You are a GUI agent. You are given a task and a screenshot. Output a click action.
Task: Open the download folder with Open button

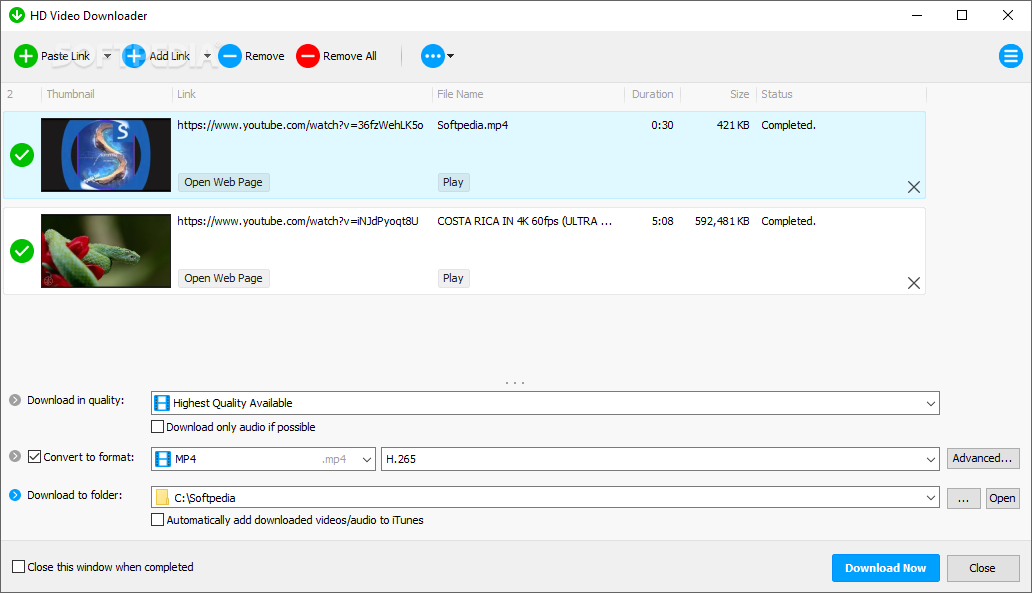[1002, 498]
